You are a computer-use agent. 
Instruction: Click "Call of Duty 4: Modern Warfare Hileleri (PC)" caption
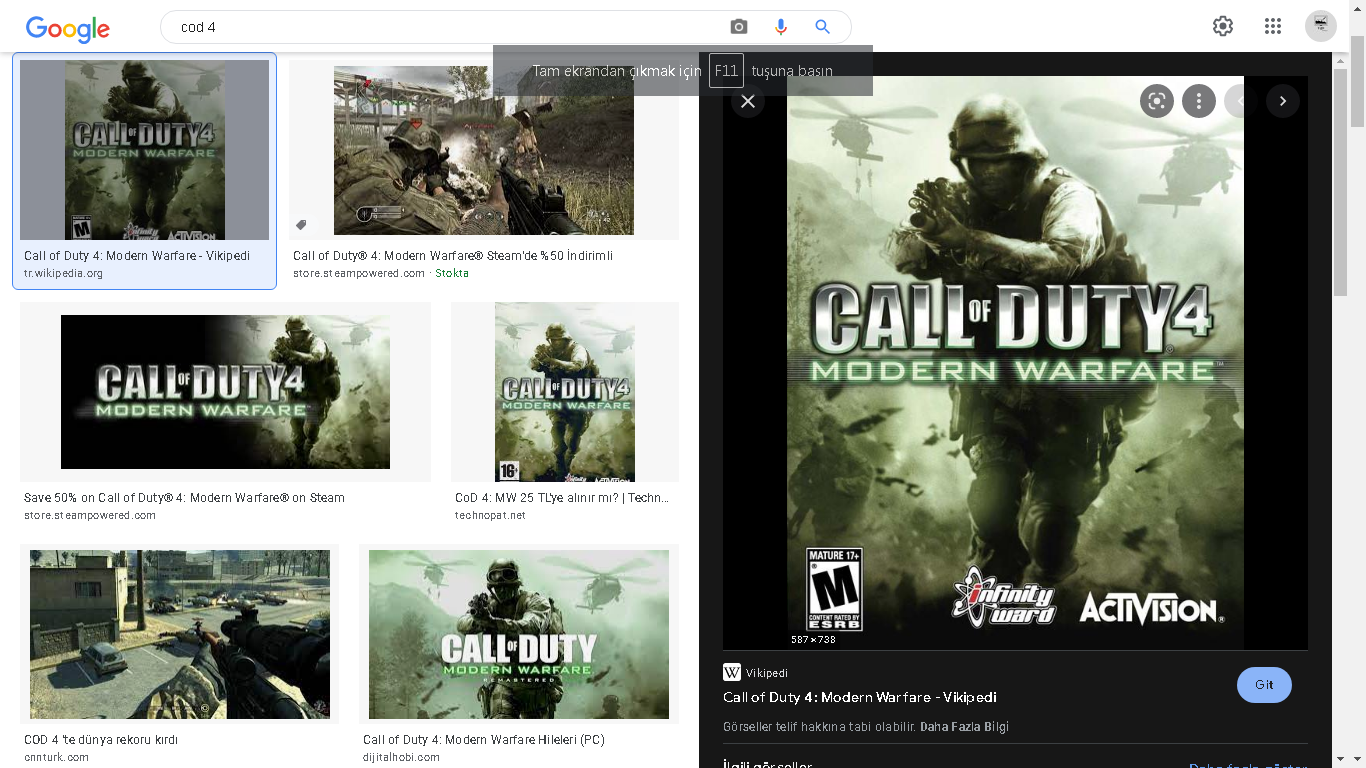484,740
